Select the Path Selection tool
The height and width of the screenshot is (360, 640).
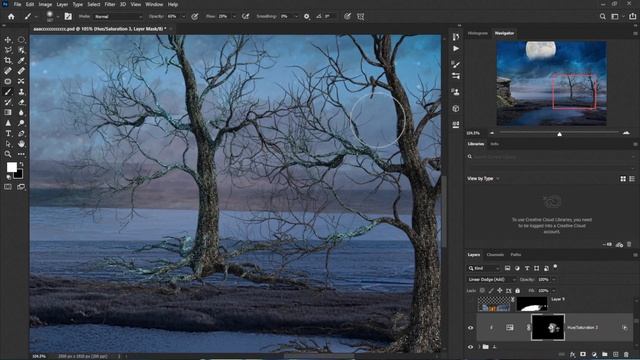point(8,144)
